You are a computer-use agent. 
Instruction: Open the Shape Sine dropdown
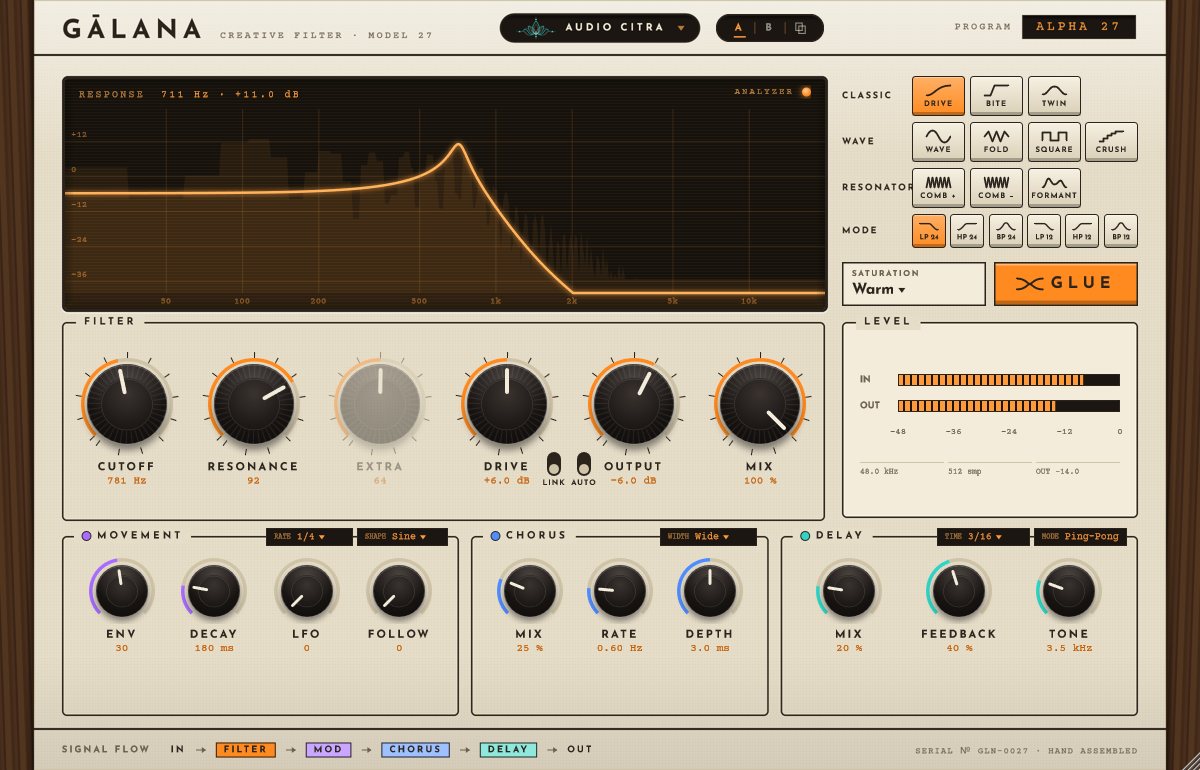point(402,537)
